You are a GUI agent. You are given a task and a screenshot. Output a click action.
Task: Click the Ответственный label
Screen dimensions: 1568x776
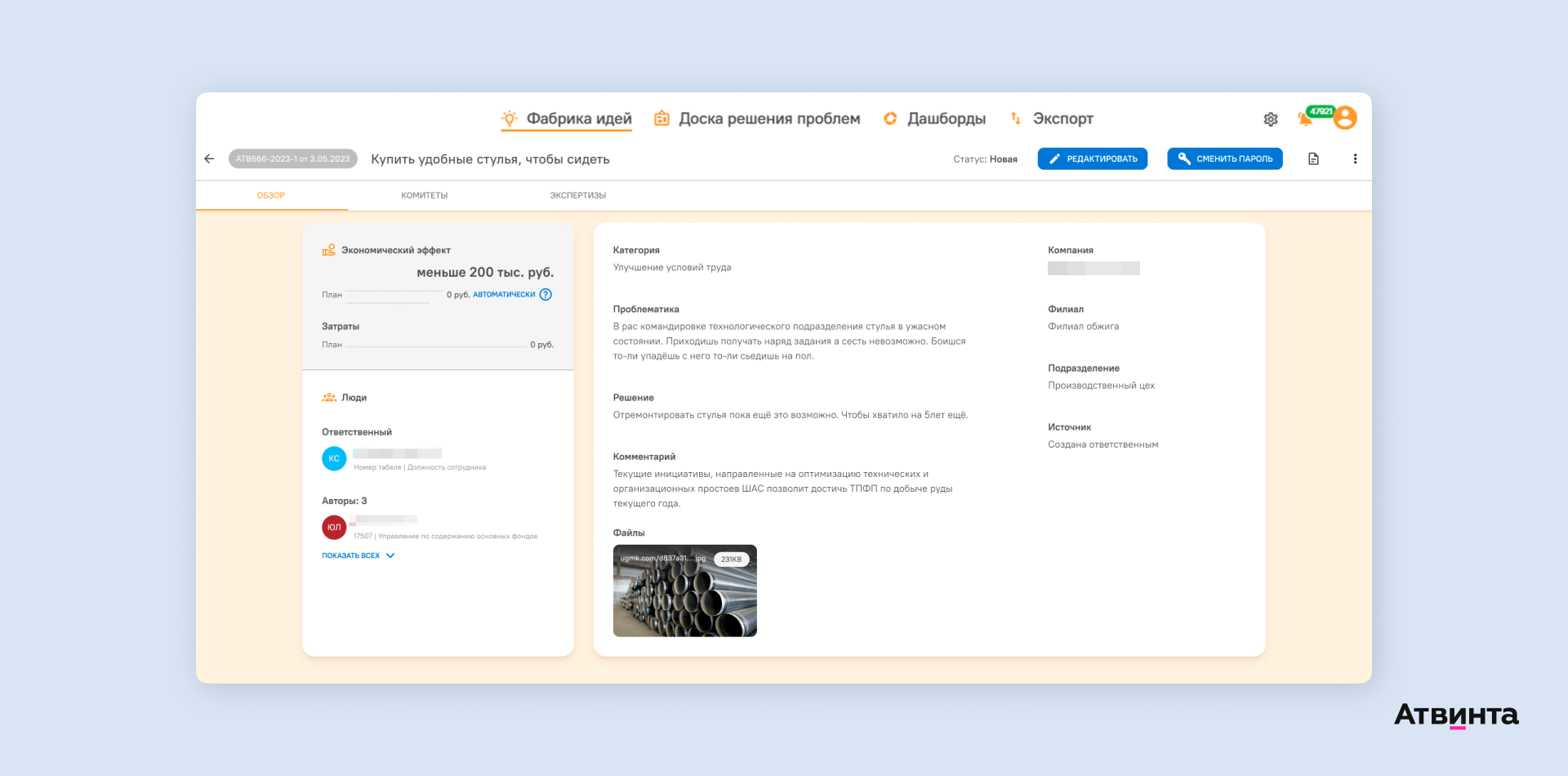357,432
